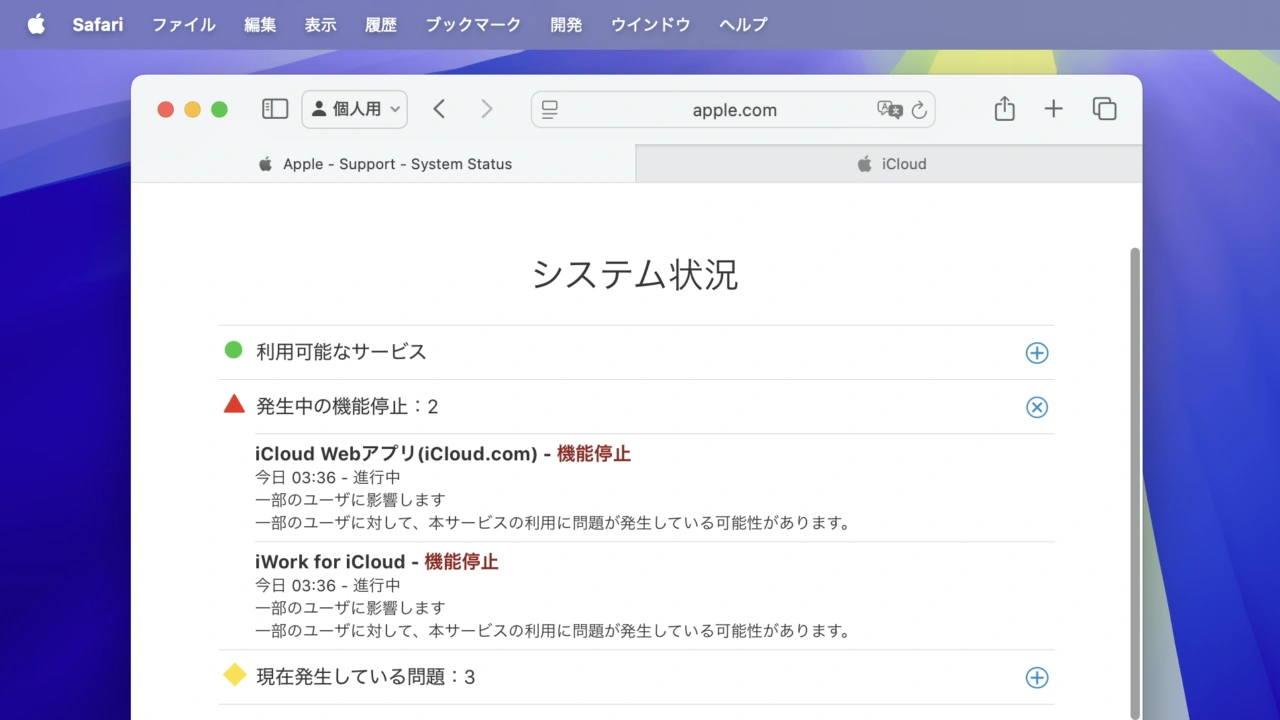Screen dimensions: 1280x720
Task: Open the page reader menu icon
Action: click(x=550, y=110)
